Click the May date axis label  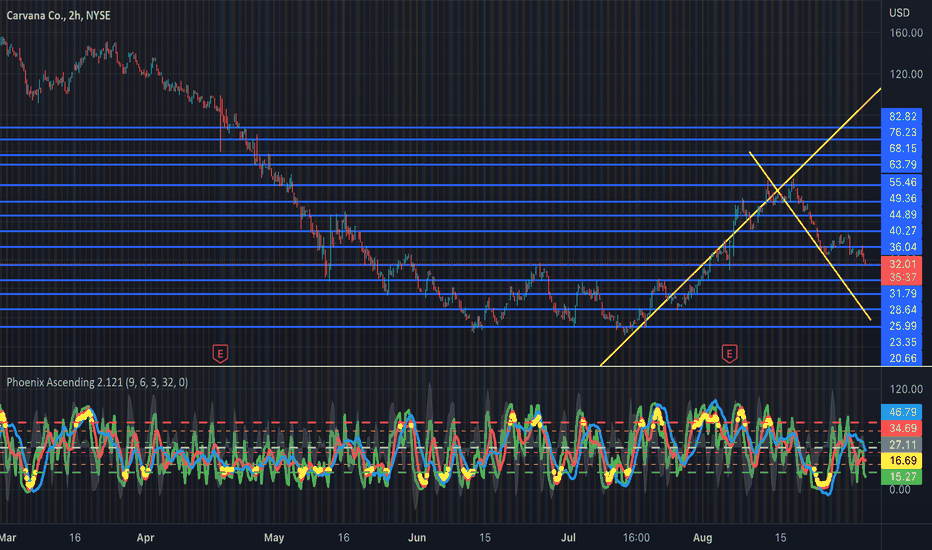273,538
